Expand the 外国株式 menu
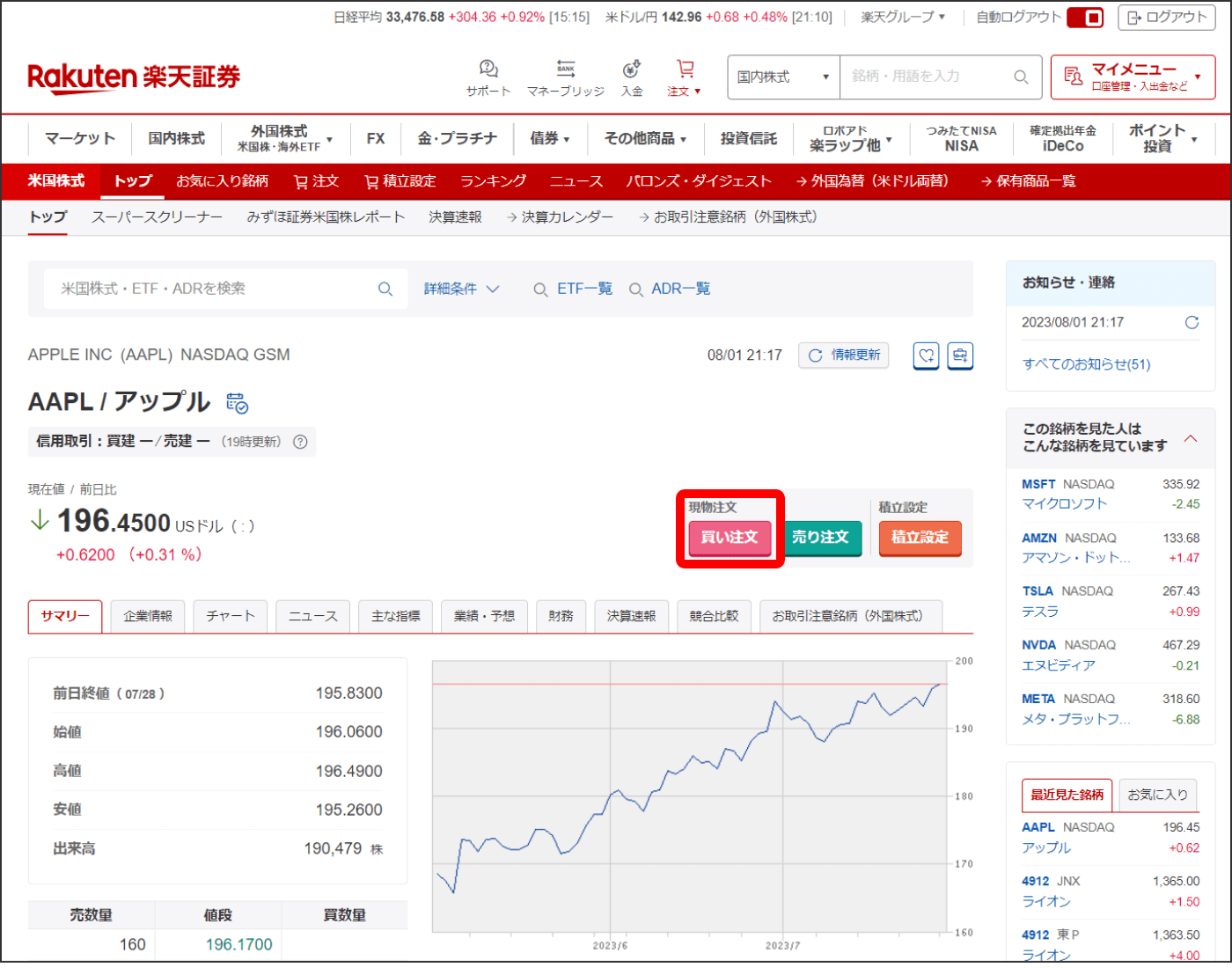 click(x=285, y=138)
